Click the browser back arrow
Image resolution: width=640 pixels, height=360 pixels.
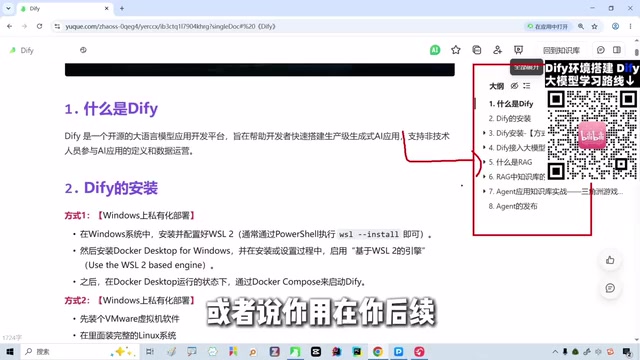9,26
